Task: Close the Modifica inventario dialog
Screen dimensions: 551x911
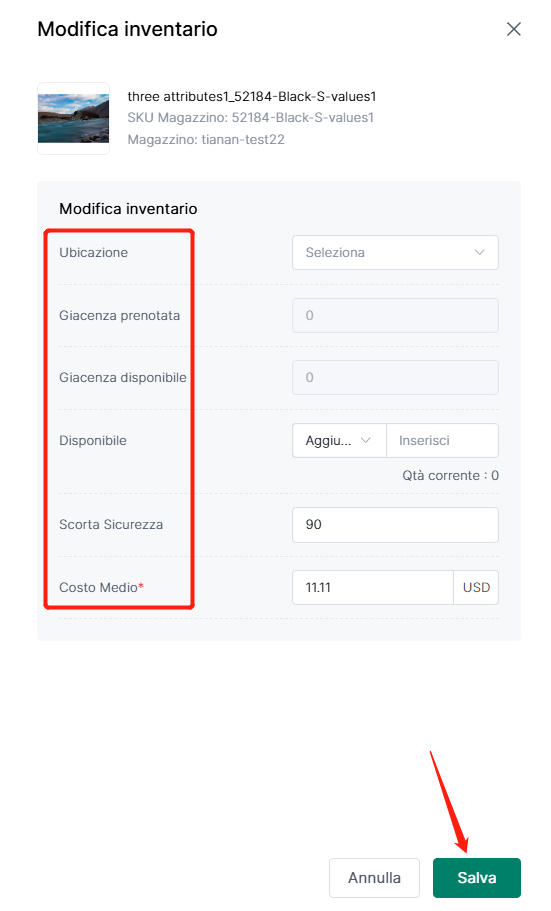Action: click(x=513, y=29)
